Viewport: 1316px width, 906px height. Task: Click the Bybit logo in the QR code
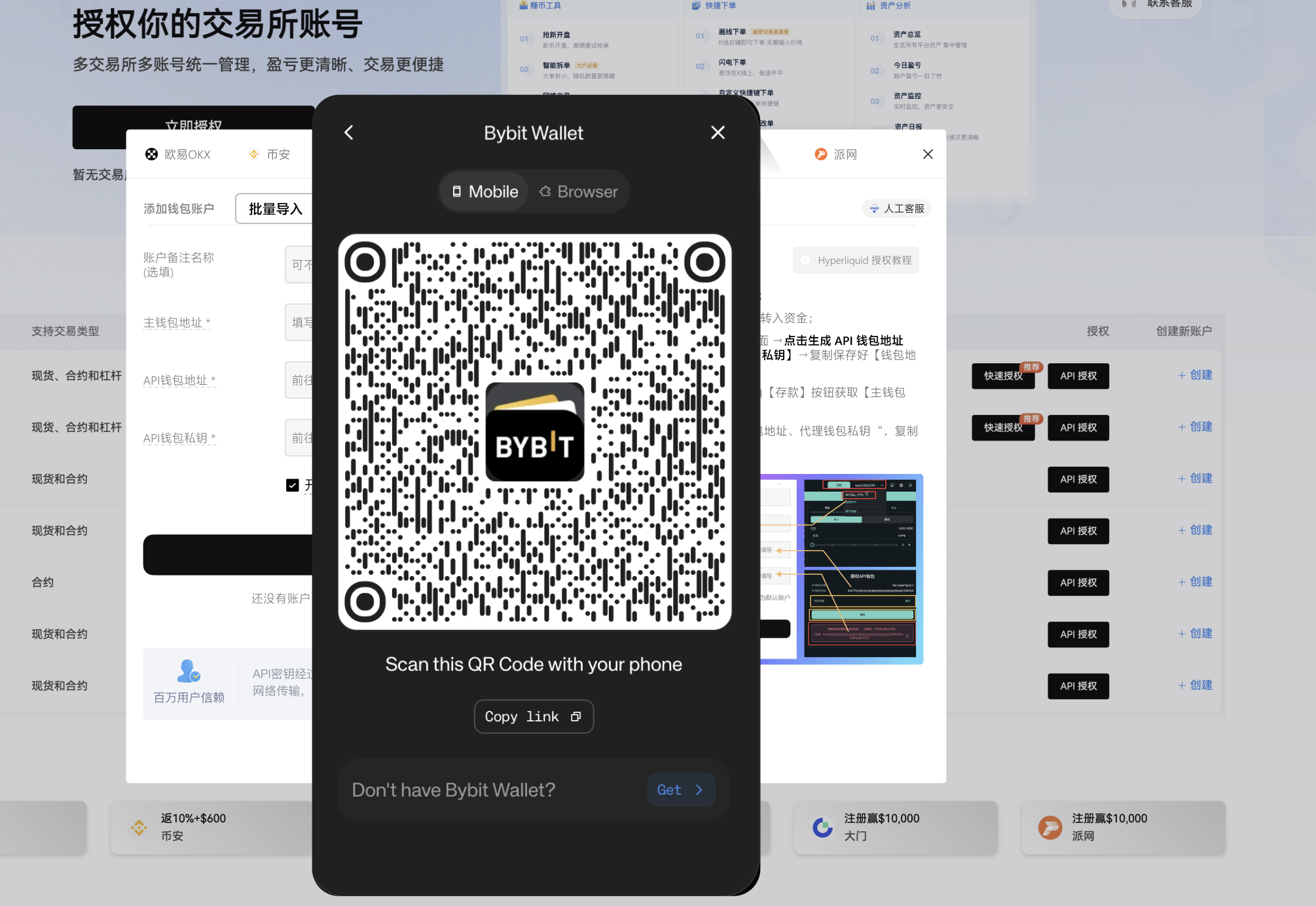click(534, 432)
